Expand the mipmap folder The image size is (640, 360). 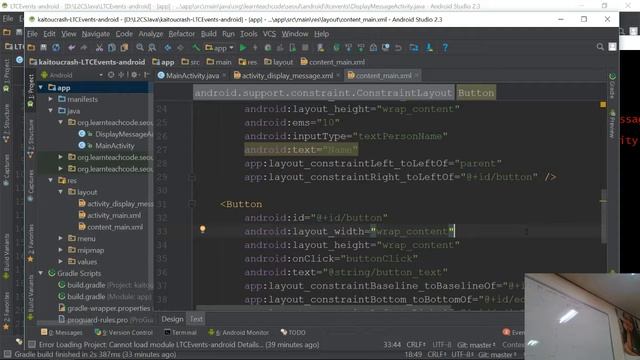60,250
